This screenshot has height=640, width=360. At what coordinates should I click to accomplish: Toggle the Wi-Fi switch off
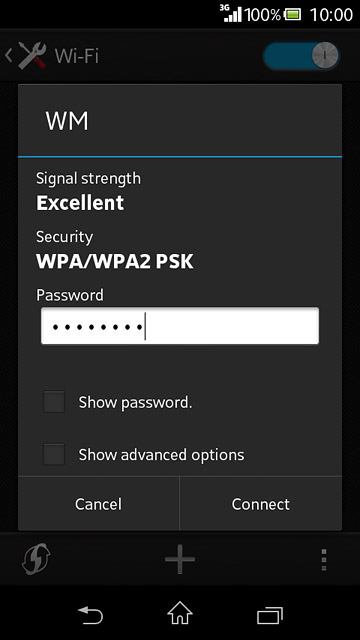pyautogui.click(x=302, y=56)
